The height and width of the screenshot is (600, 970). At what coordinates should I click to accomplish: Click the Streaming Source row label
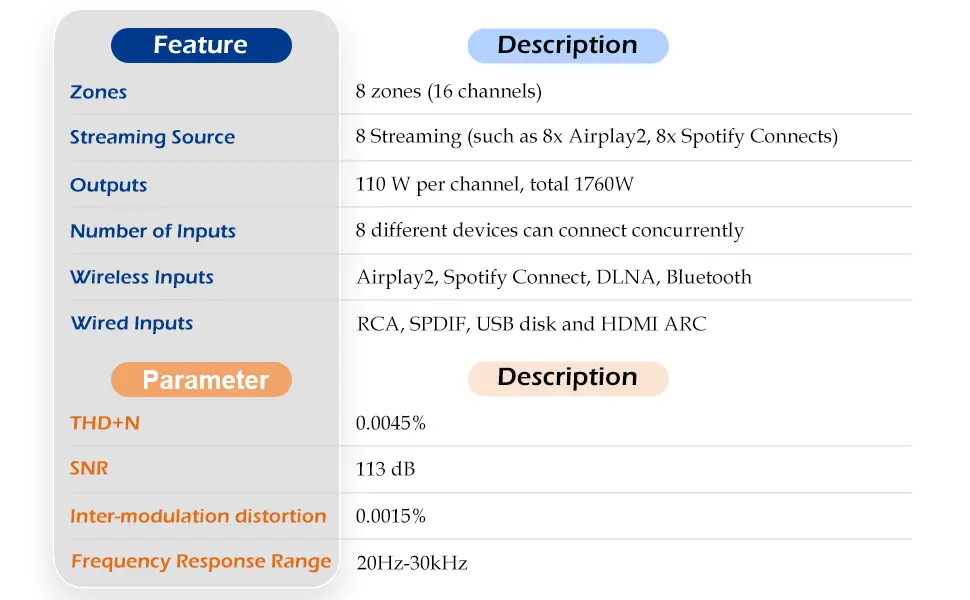(x=152, y=138)
